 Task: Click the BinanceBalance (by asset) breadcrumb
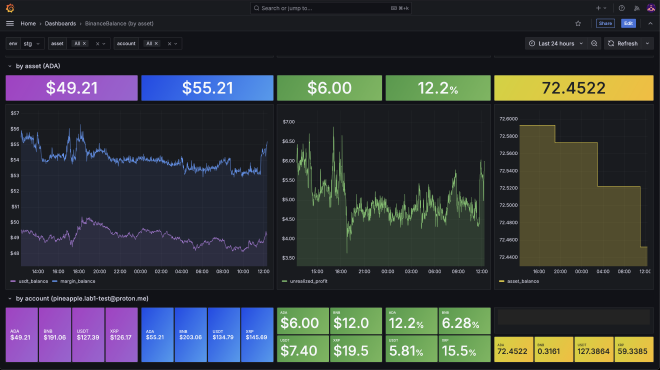119,24
